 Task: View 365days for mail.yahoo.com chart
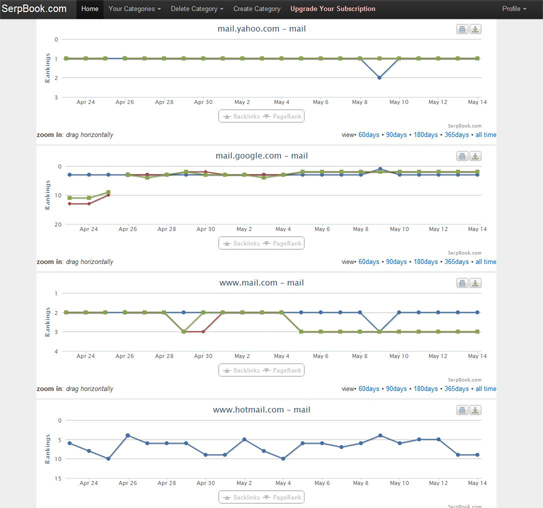pos(456,135)
